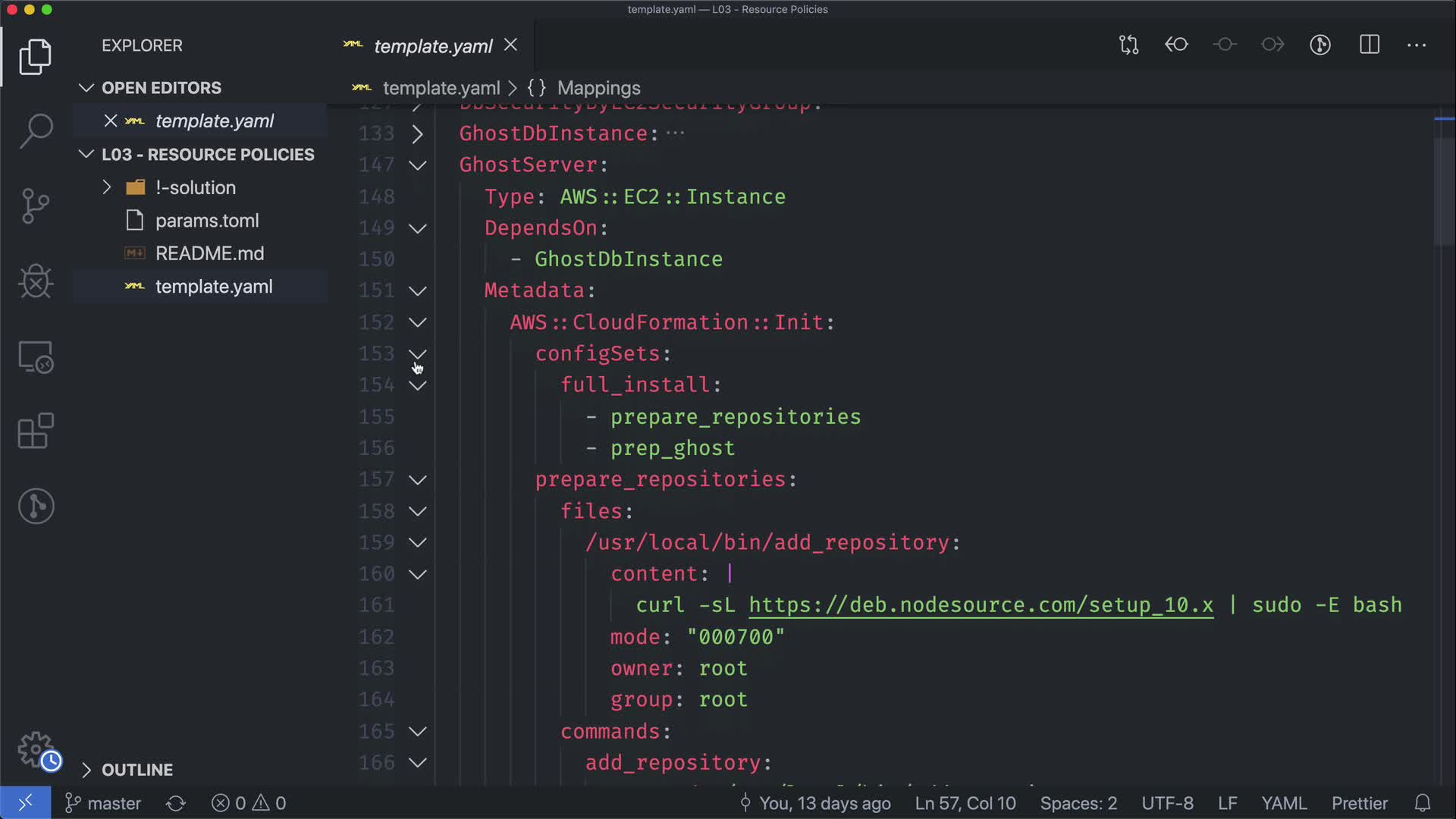Fold the configSets block at line 153
Viewport: 1456px width, 819px height.
(418, 354)
